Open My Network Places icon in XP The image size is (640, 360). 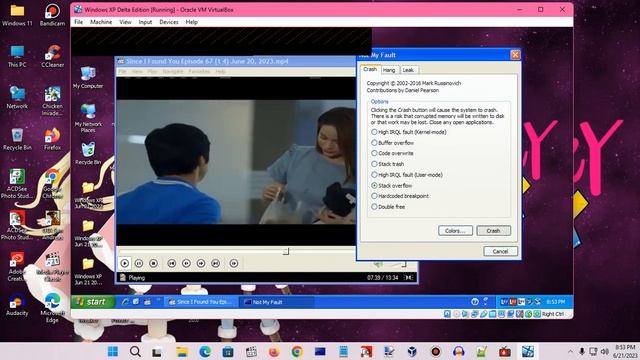88,118
